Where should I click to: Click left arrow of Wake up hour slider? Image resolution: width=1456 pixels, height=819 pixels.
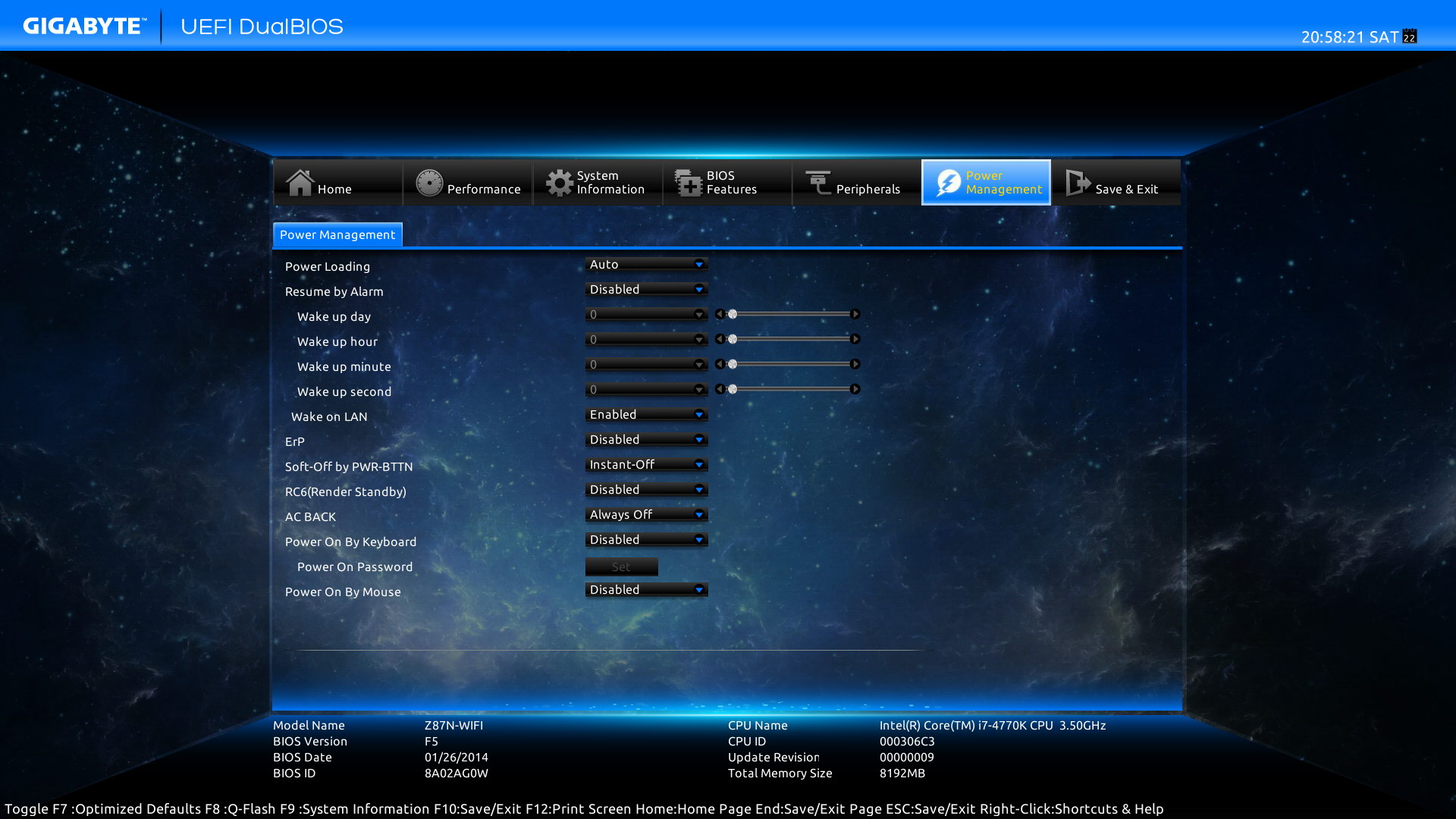tap(720, 339)
